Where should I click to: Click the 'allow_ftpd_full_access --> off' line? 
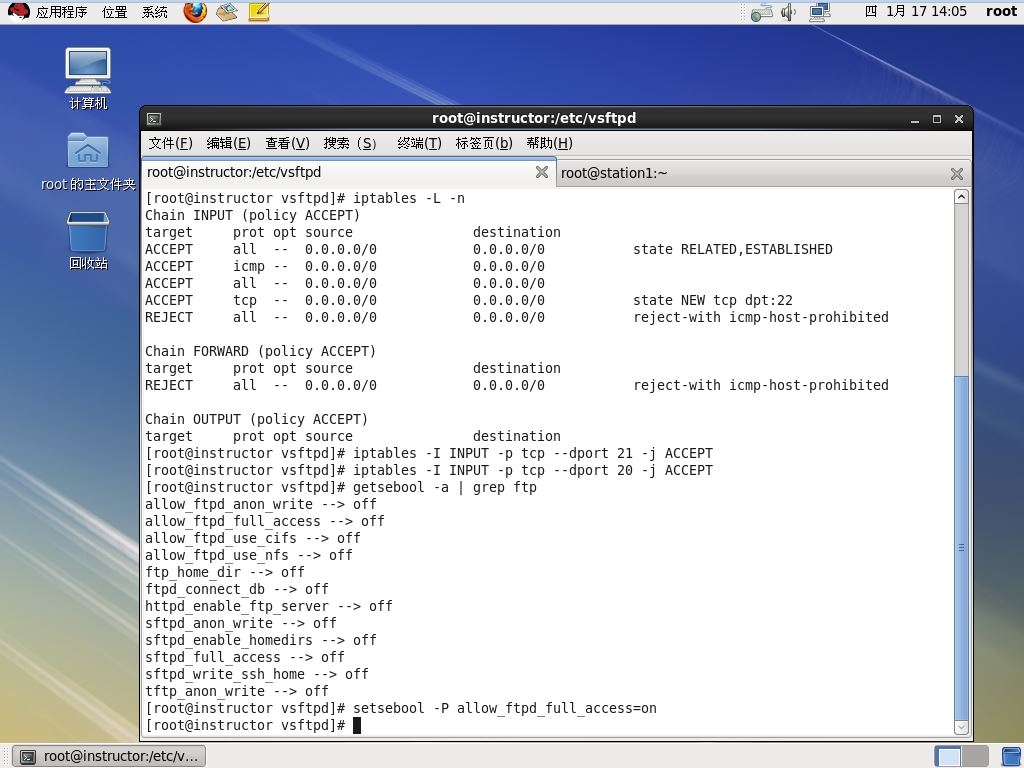[264, 521]
